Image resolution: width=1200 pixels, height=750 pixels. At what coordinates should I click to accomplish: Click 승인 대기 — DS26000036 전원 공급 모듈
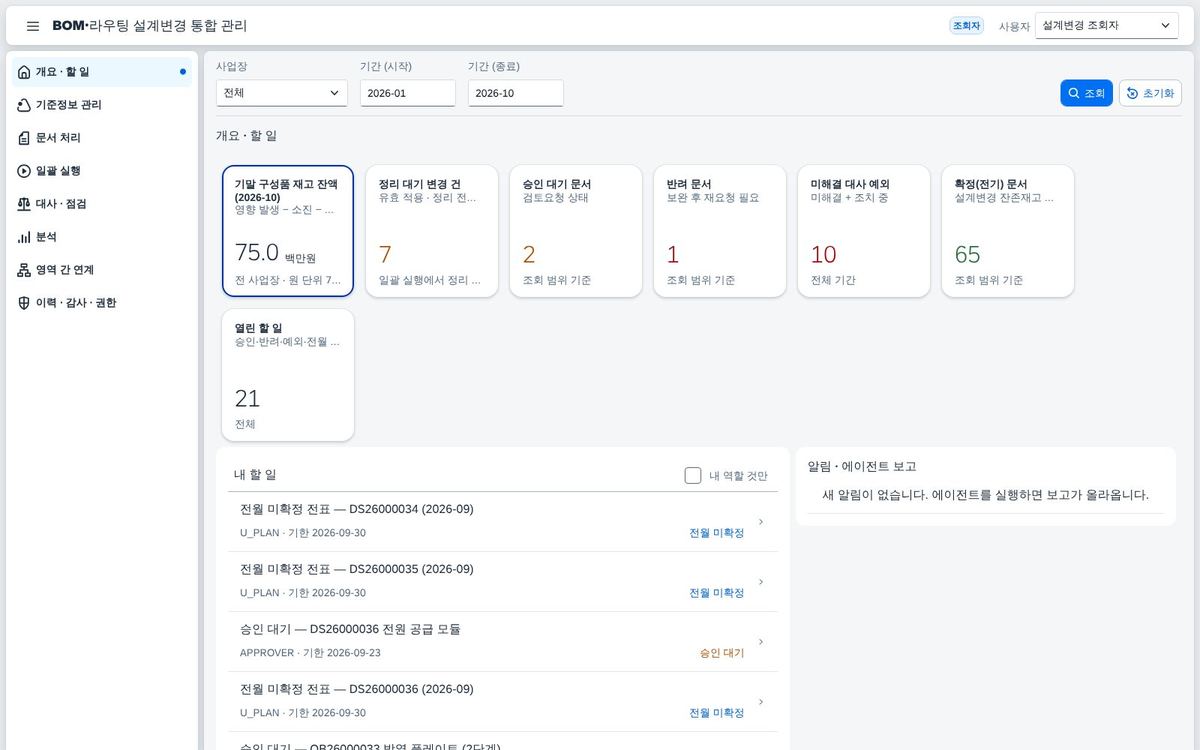pos(350,629)
